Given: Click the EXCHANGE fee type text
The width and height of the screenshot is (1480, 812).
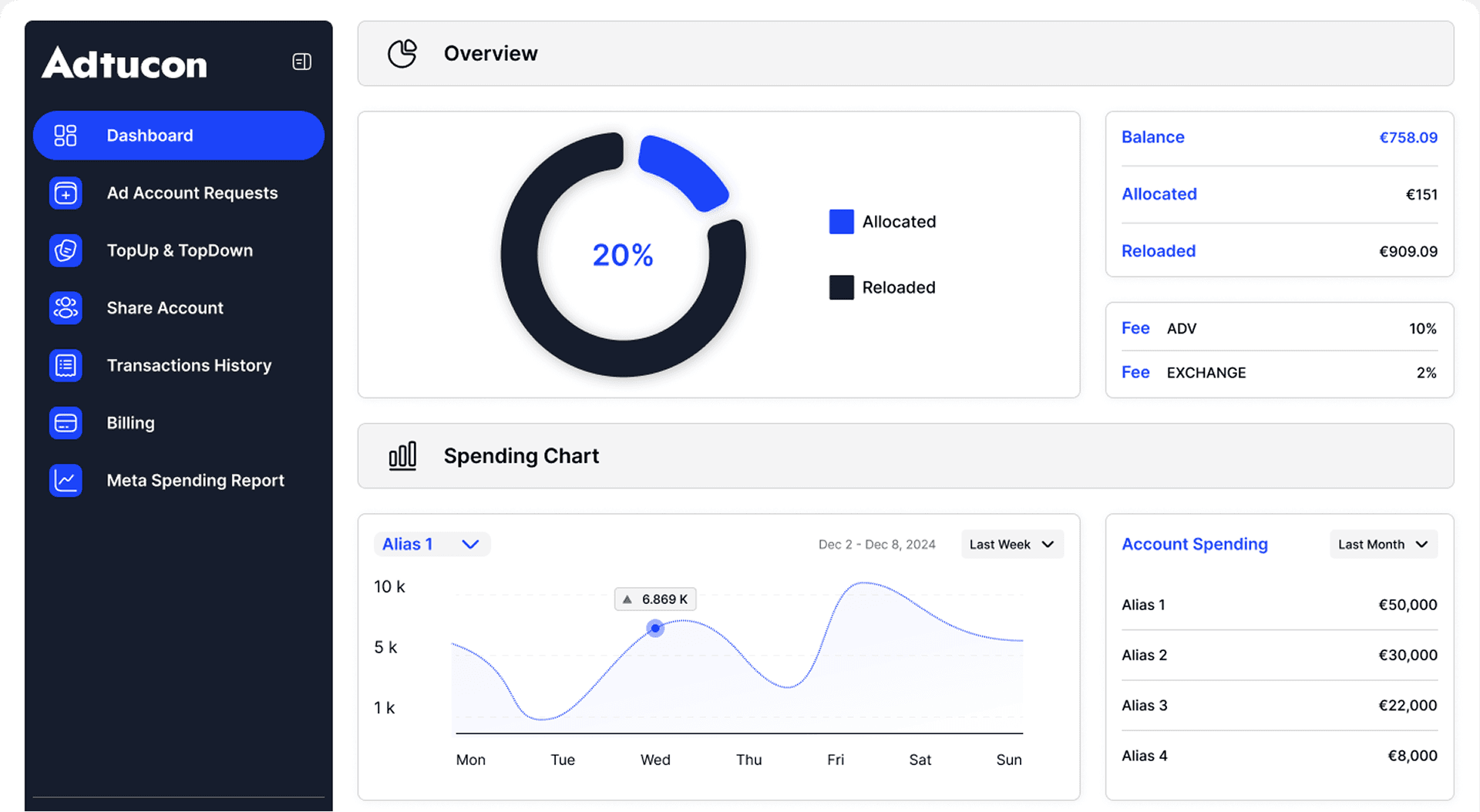Looking at the screenshot, I should pos(1206,373).
